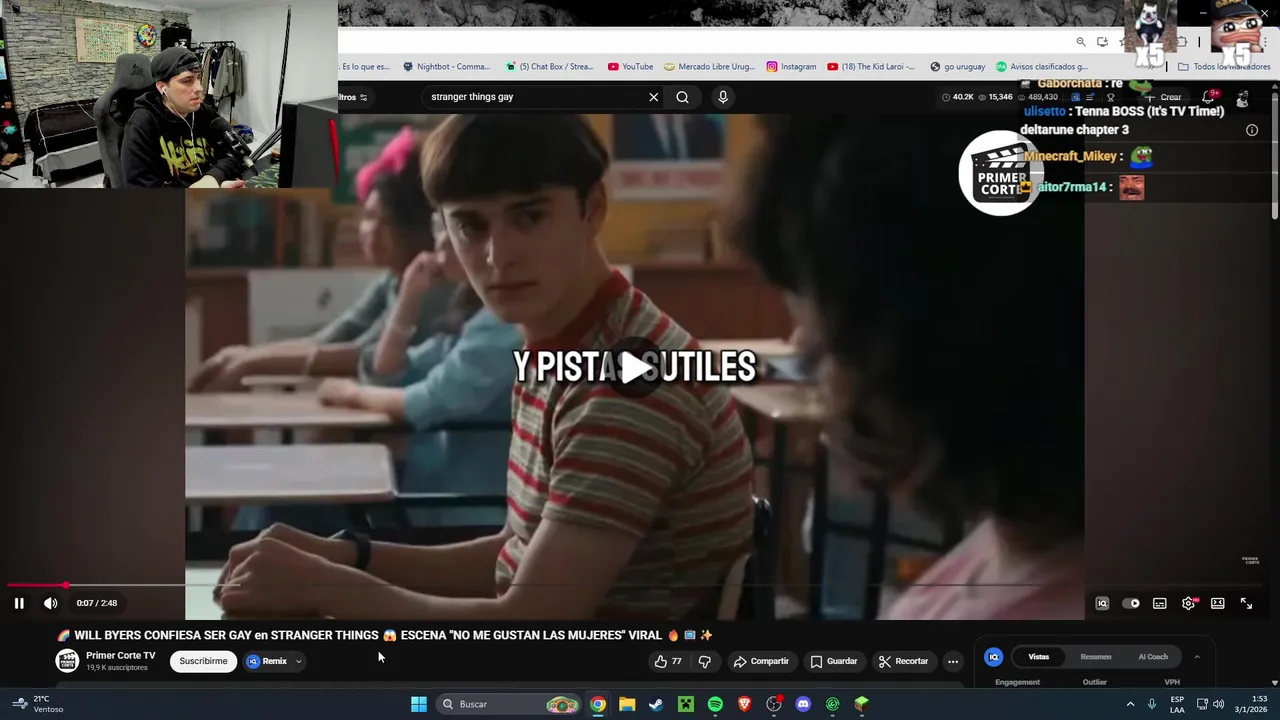The width and height of the screenshot is (1280, 720).
Task: Open the Nightbot bookmark
Action: (x=446, y=67)
